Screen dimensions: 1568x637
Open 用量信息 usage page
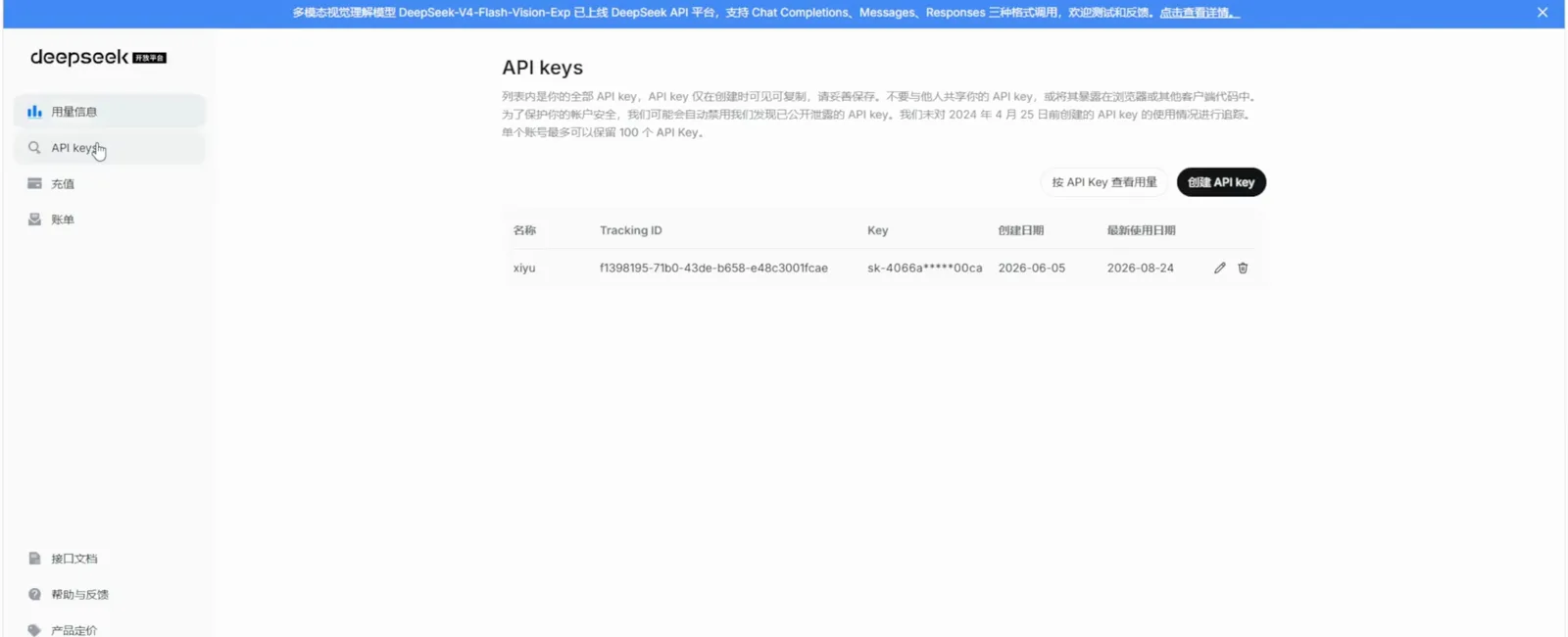coord(110,112)
